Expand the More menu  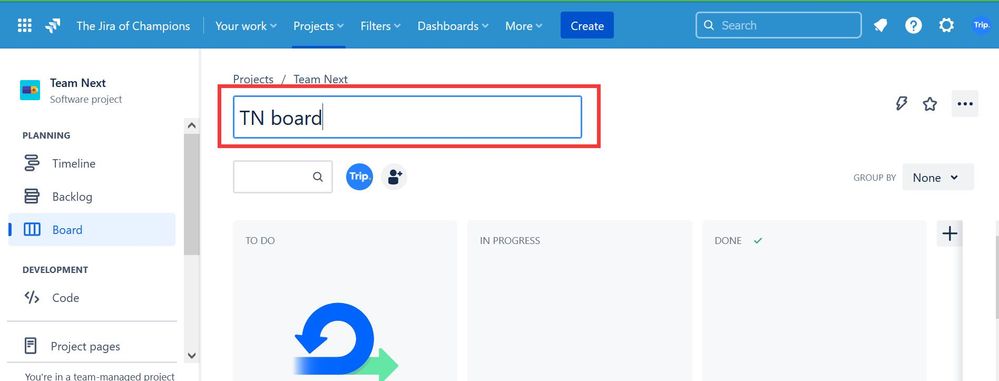point(524,26)
